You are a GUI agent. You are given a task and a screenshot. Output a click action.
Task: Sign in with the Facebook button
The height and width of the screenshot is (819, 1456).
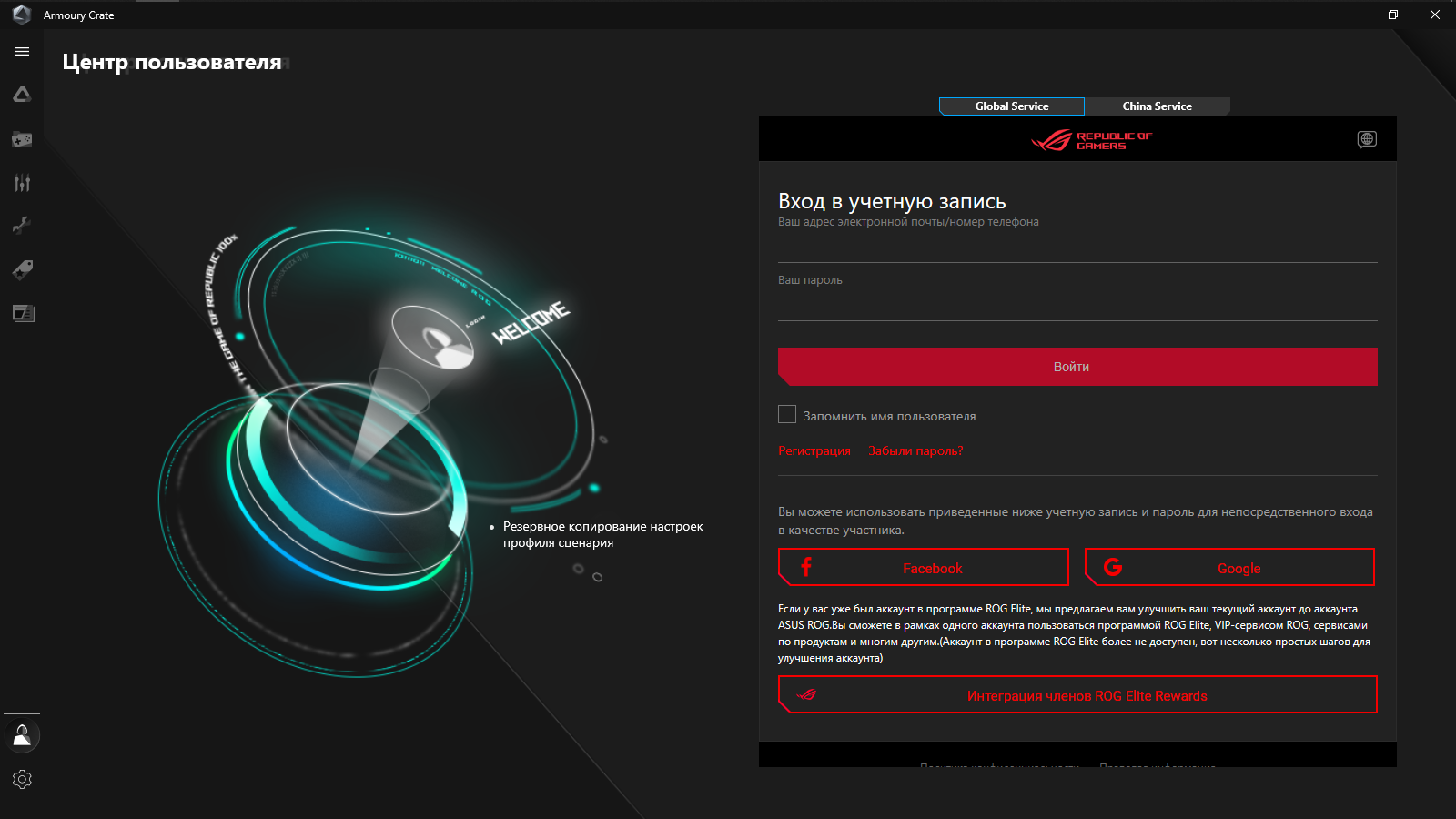click(924, 567)
